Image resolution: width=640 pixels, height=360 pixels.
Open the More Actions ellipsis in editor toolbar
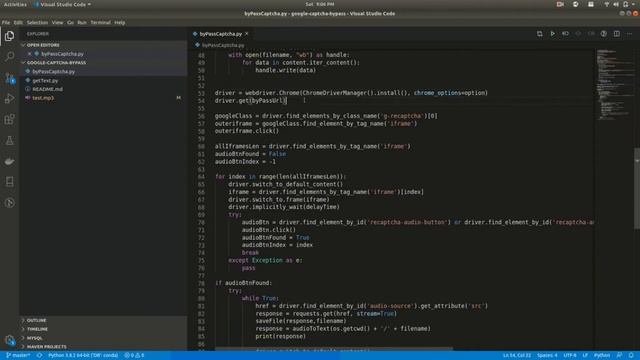[629, 34]
